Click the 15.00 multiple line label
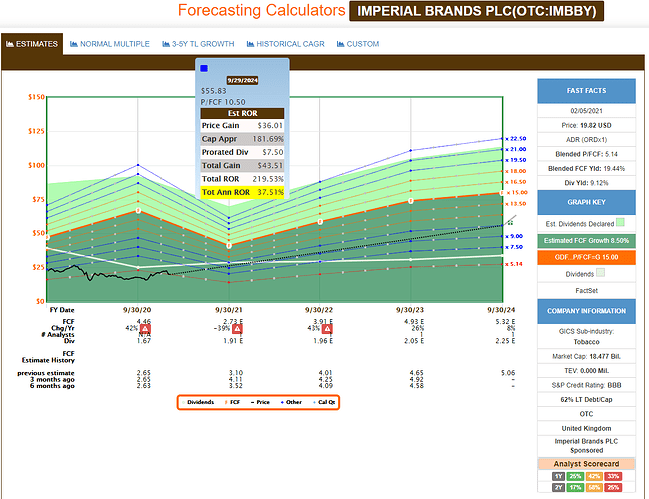This screenshot has height=499, width=649. coord(517,192)
